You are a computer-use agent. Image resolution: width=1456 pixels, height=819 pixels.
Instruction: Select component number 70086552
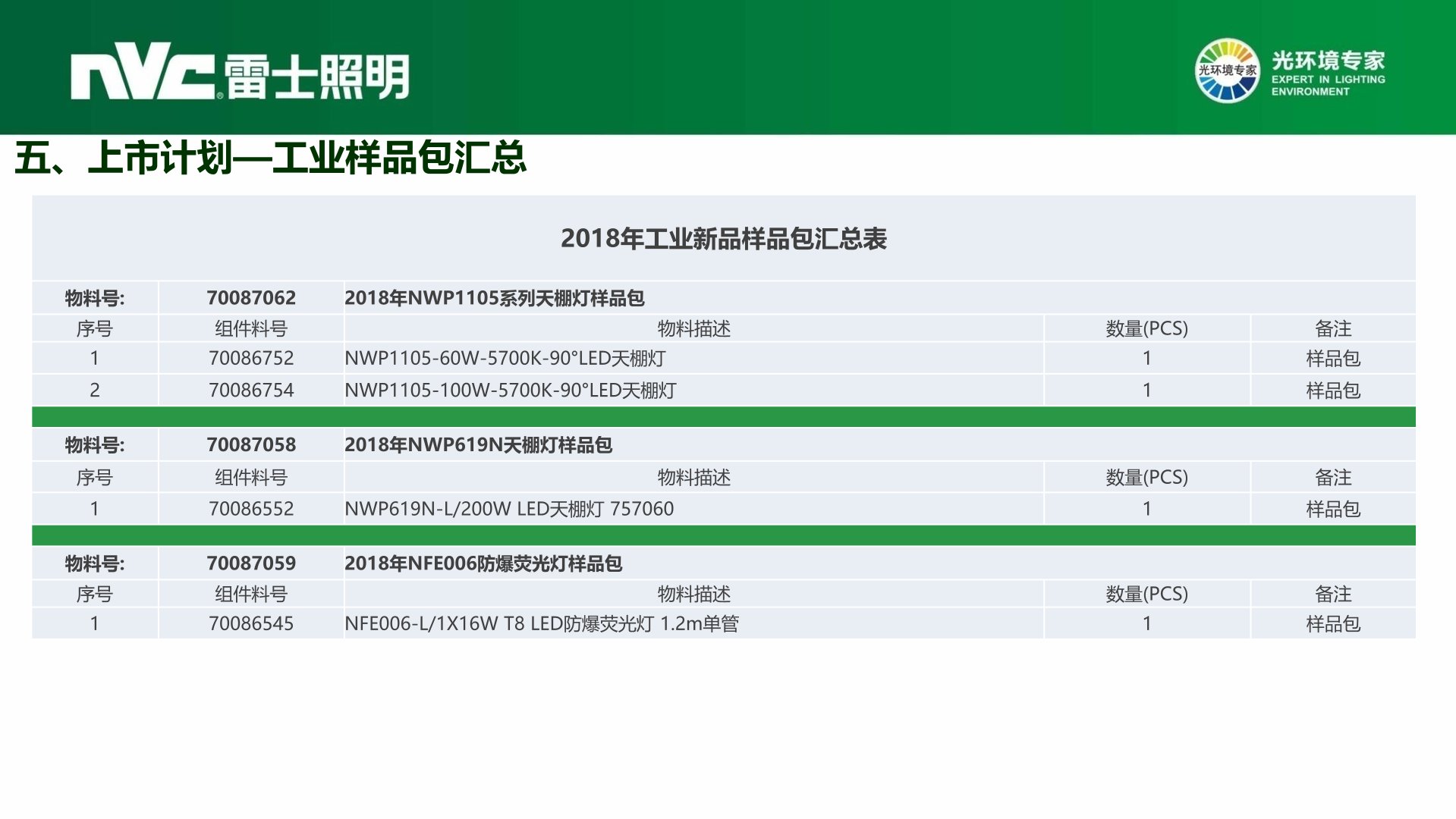[x=251, y=509]
